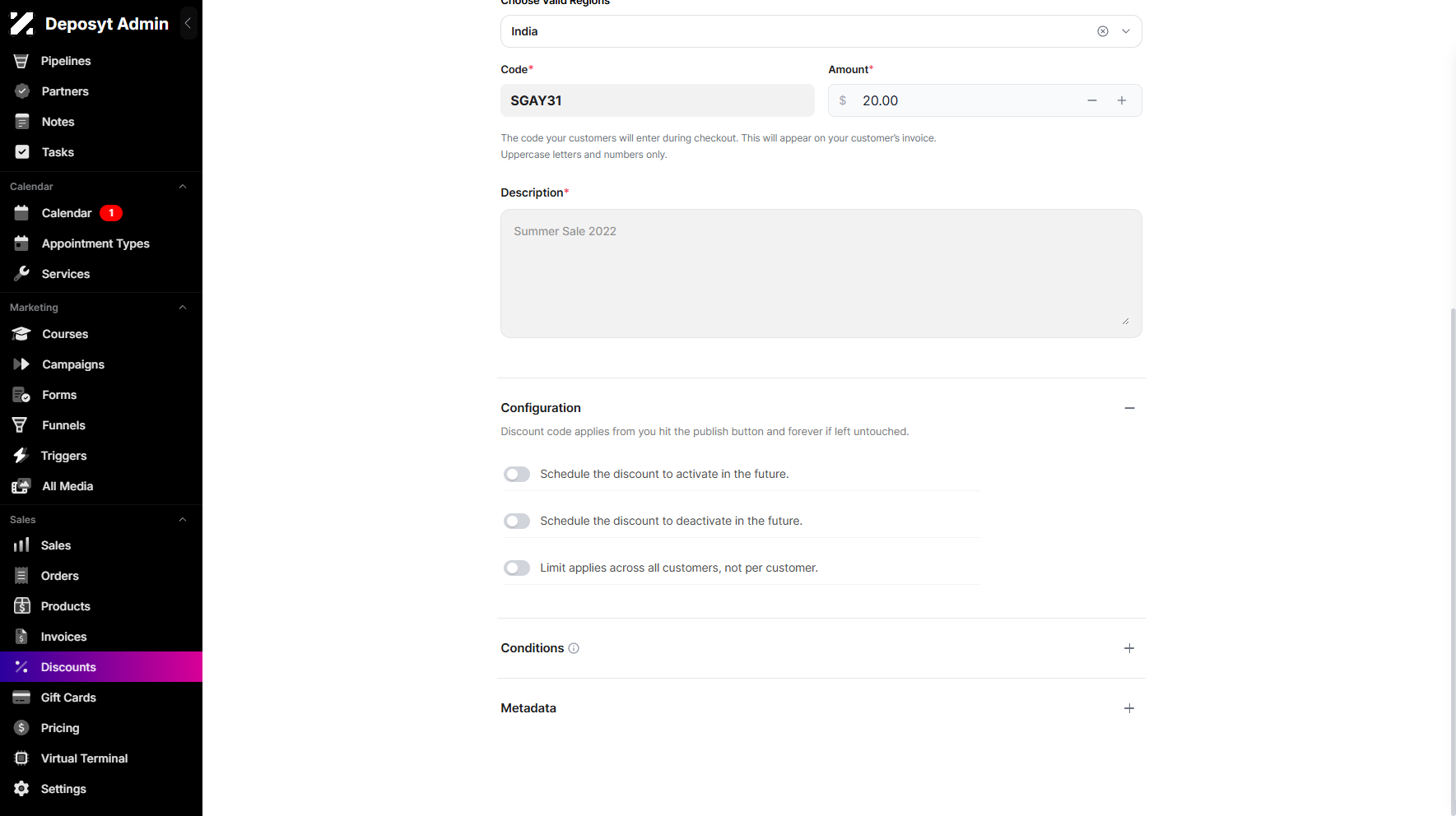Click the Triggers lightning bolt icon
The height and width of the screenshot is (816, 1456).
point(21,456)
